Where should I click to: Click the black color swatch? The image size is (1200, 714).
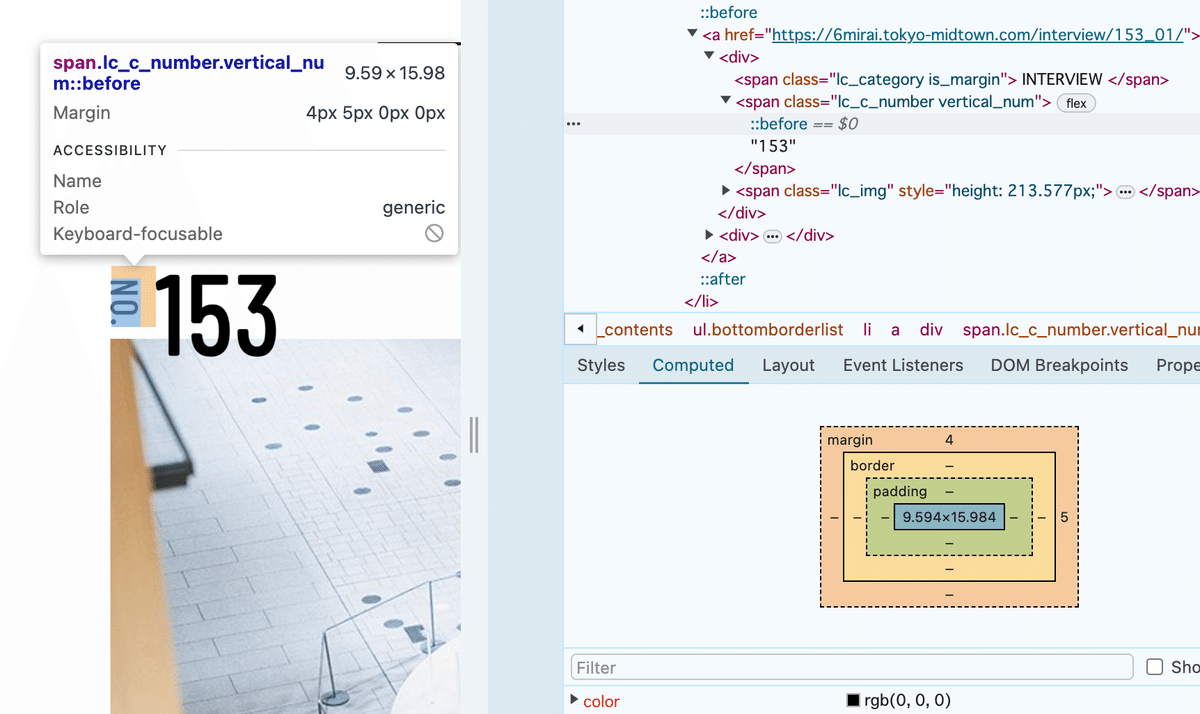[x=854, y=701]
